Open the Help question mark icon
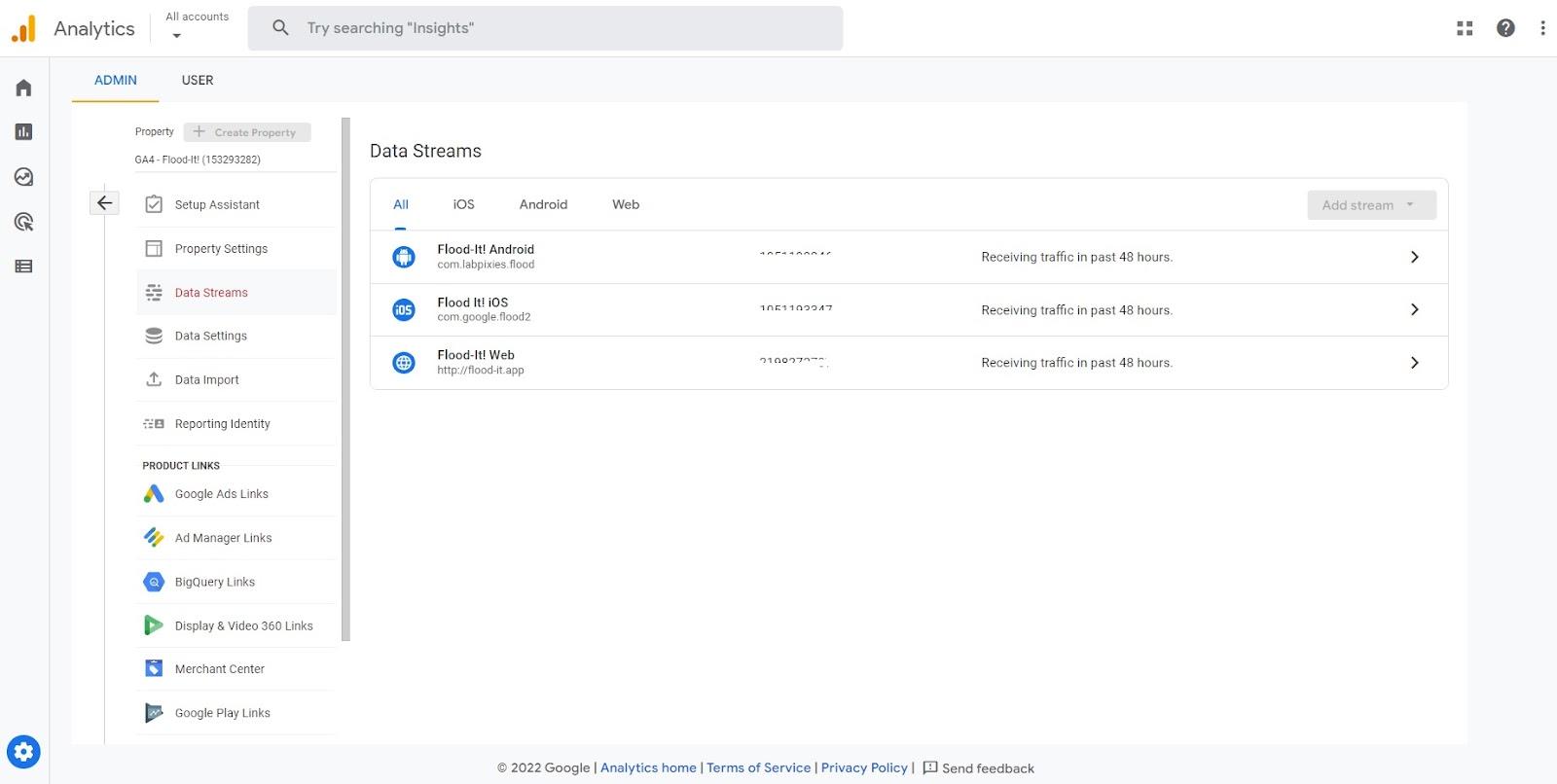The image size is (1557, 784). click(1505, 28)
